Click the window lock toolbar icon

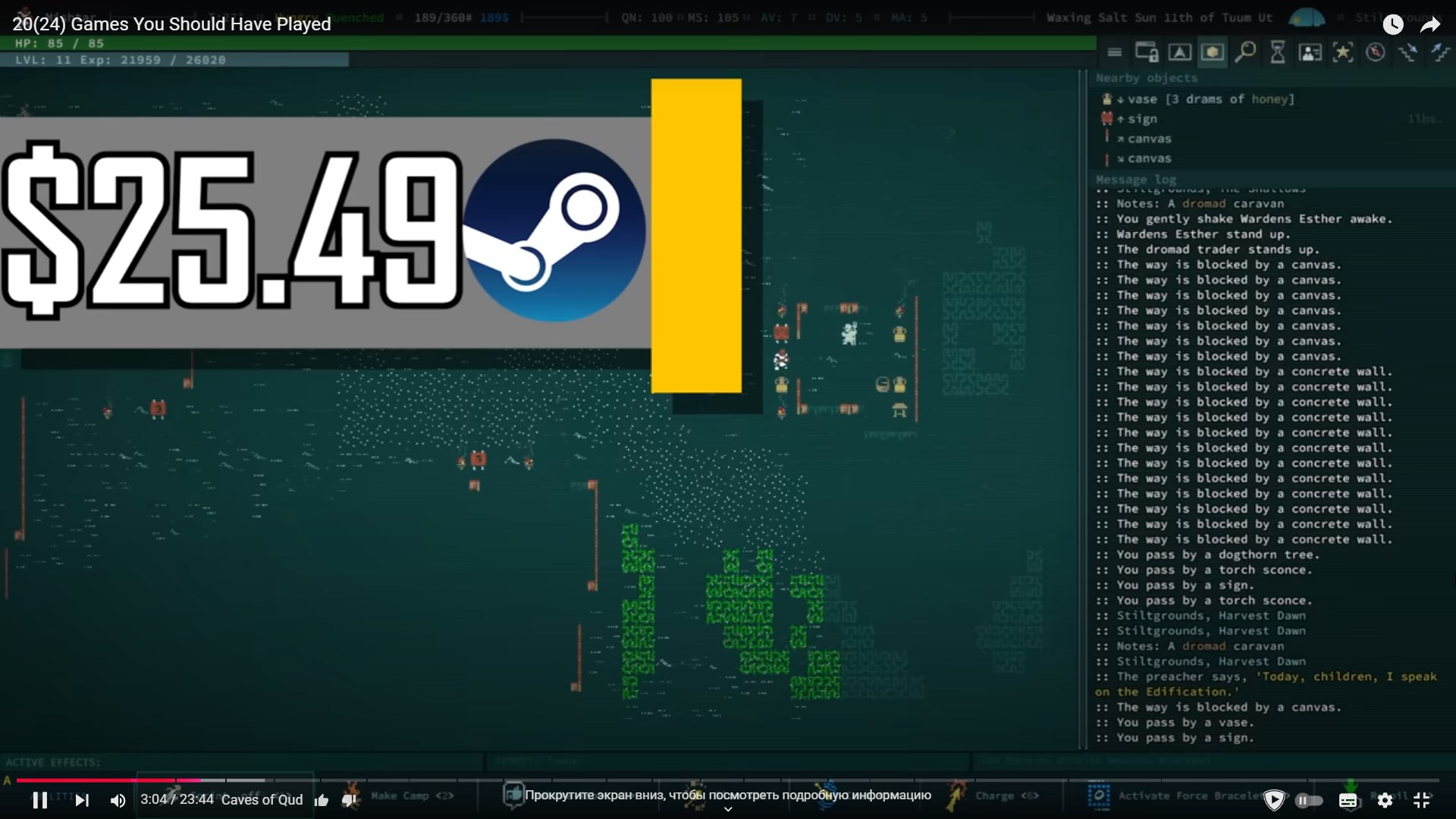click(x=1147, y=52)
